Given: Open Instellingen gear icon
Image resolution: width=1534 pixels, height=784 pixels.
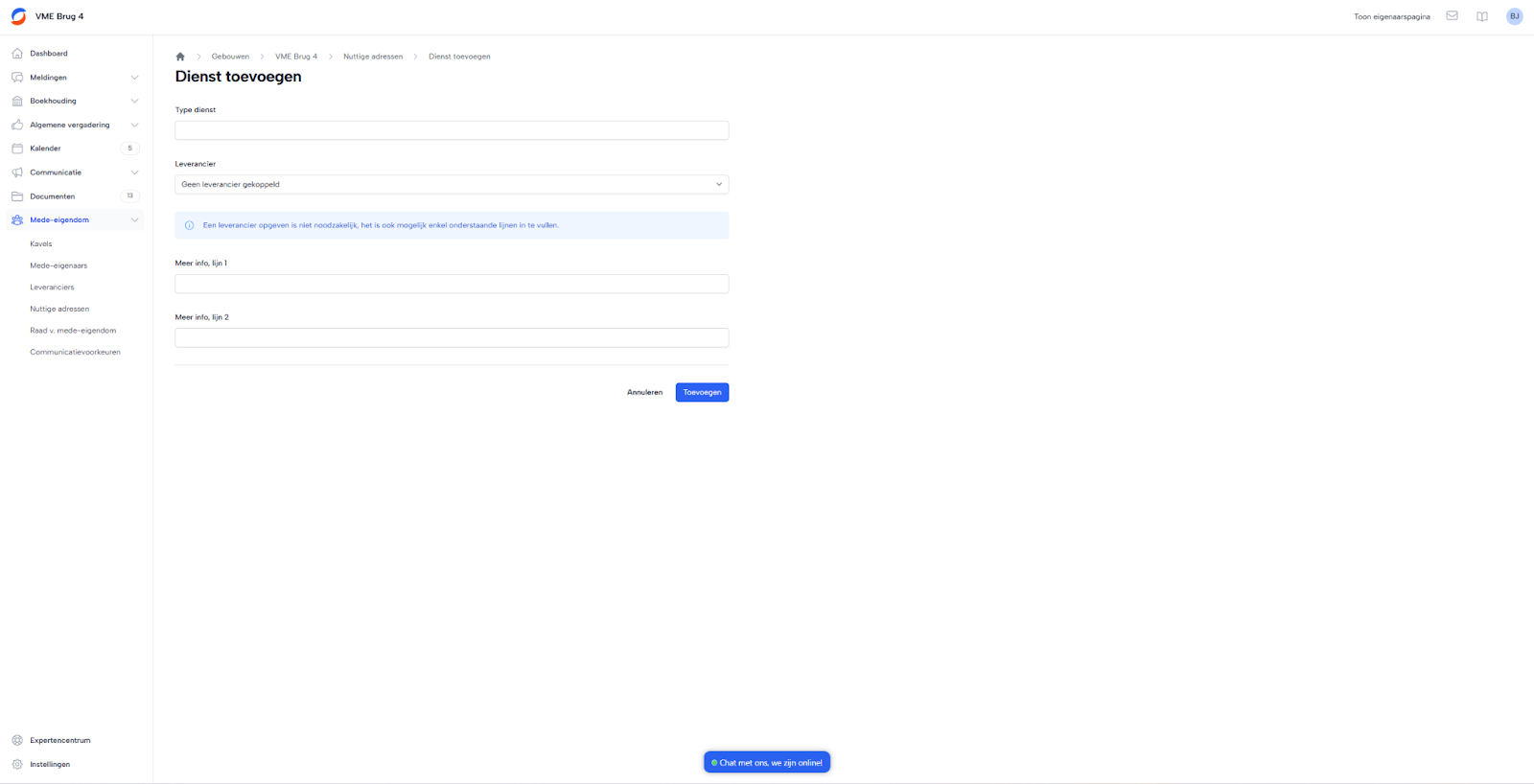Looking at the screenshot, I should pos(17,764).
